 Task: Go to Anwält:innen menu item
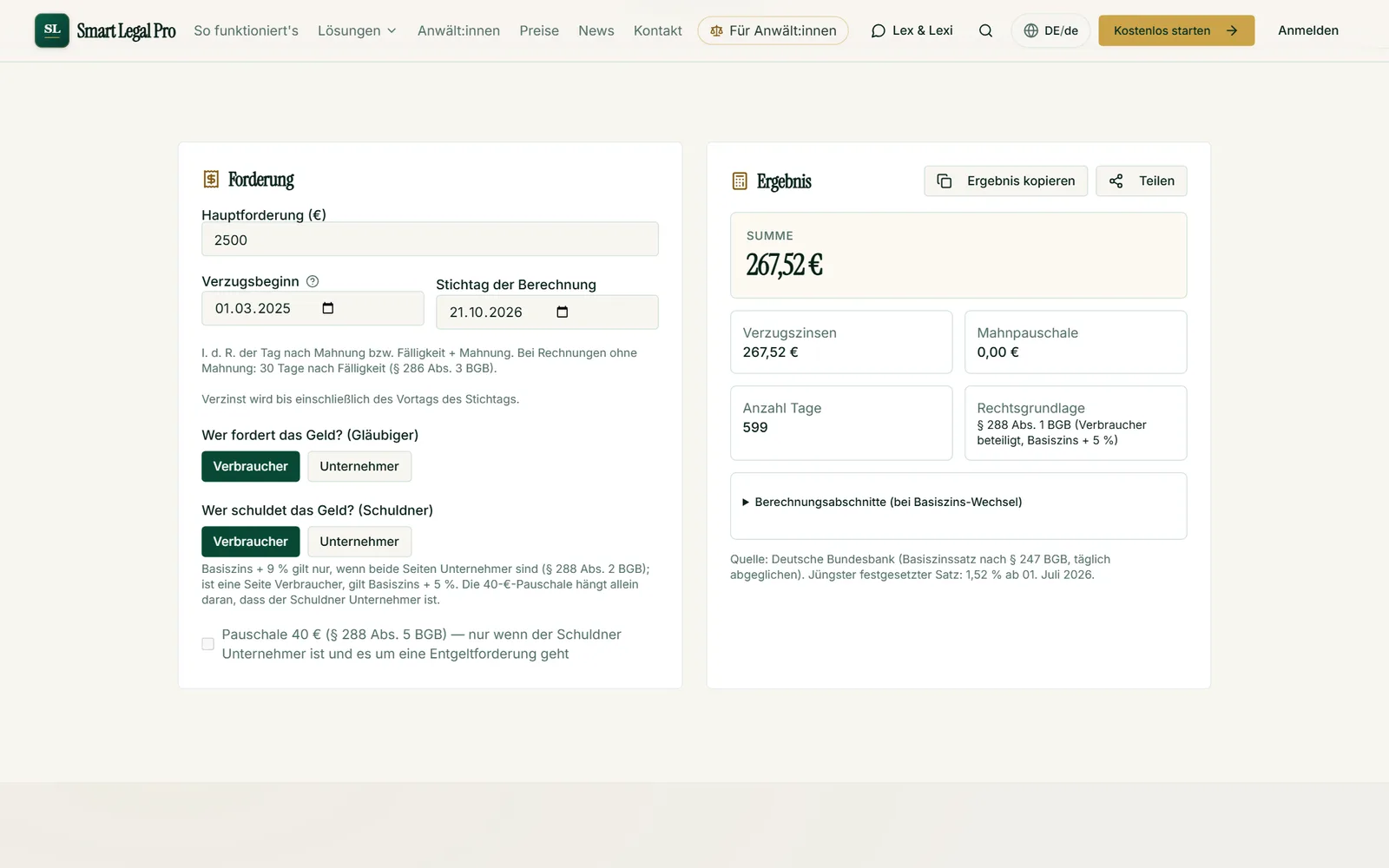tap(458, 30)
